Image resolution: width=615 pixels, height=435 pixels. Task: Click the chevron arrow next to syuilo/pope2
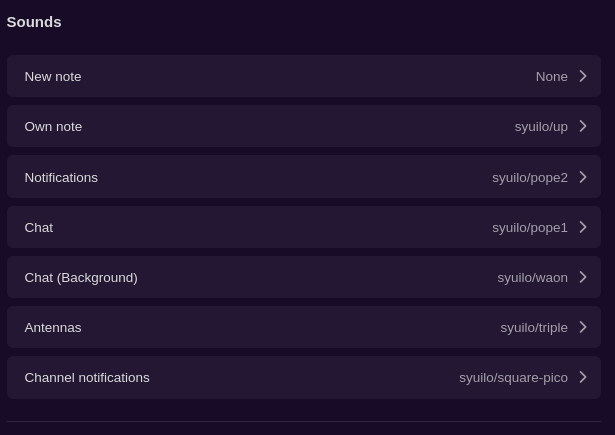(x=583, y=177)
